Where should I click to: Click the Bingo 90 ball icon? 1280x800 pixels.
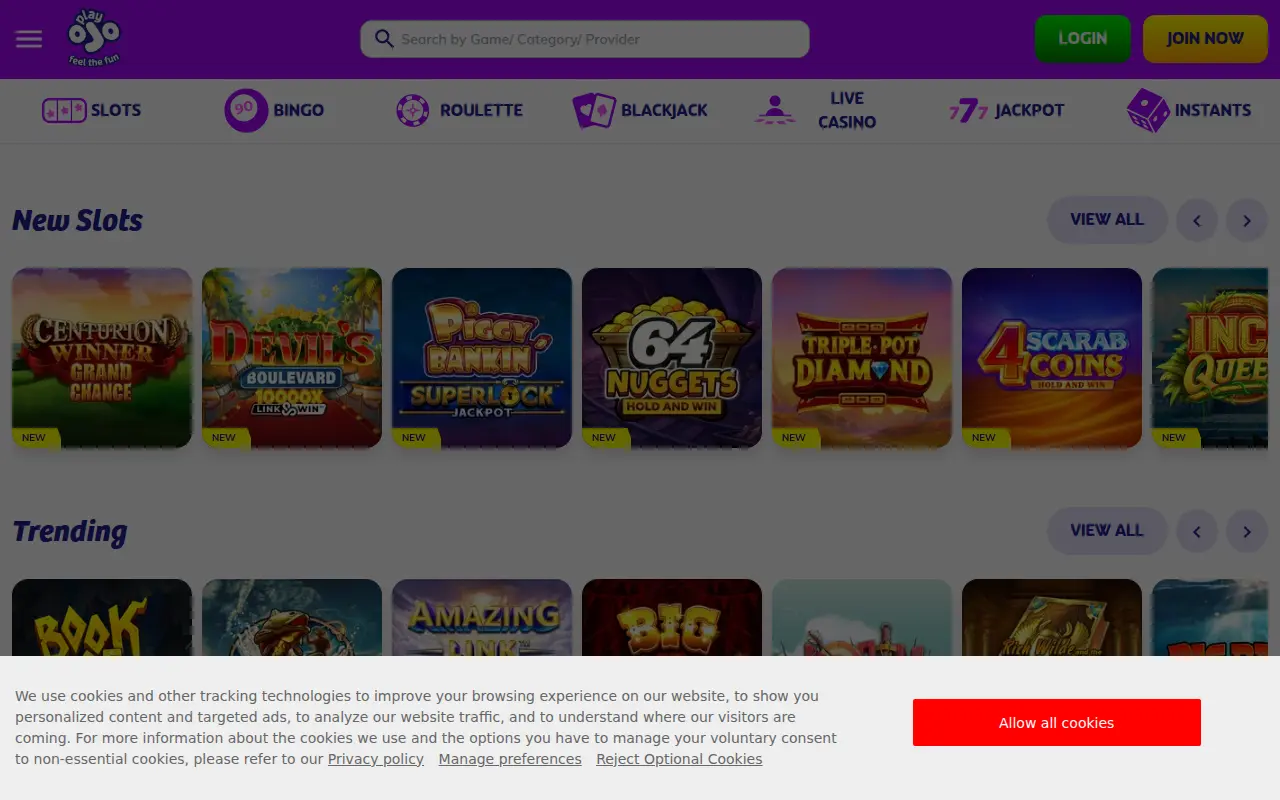[x=246, y=110]
